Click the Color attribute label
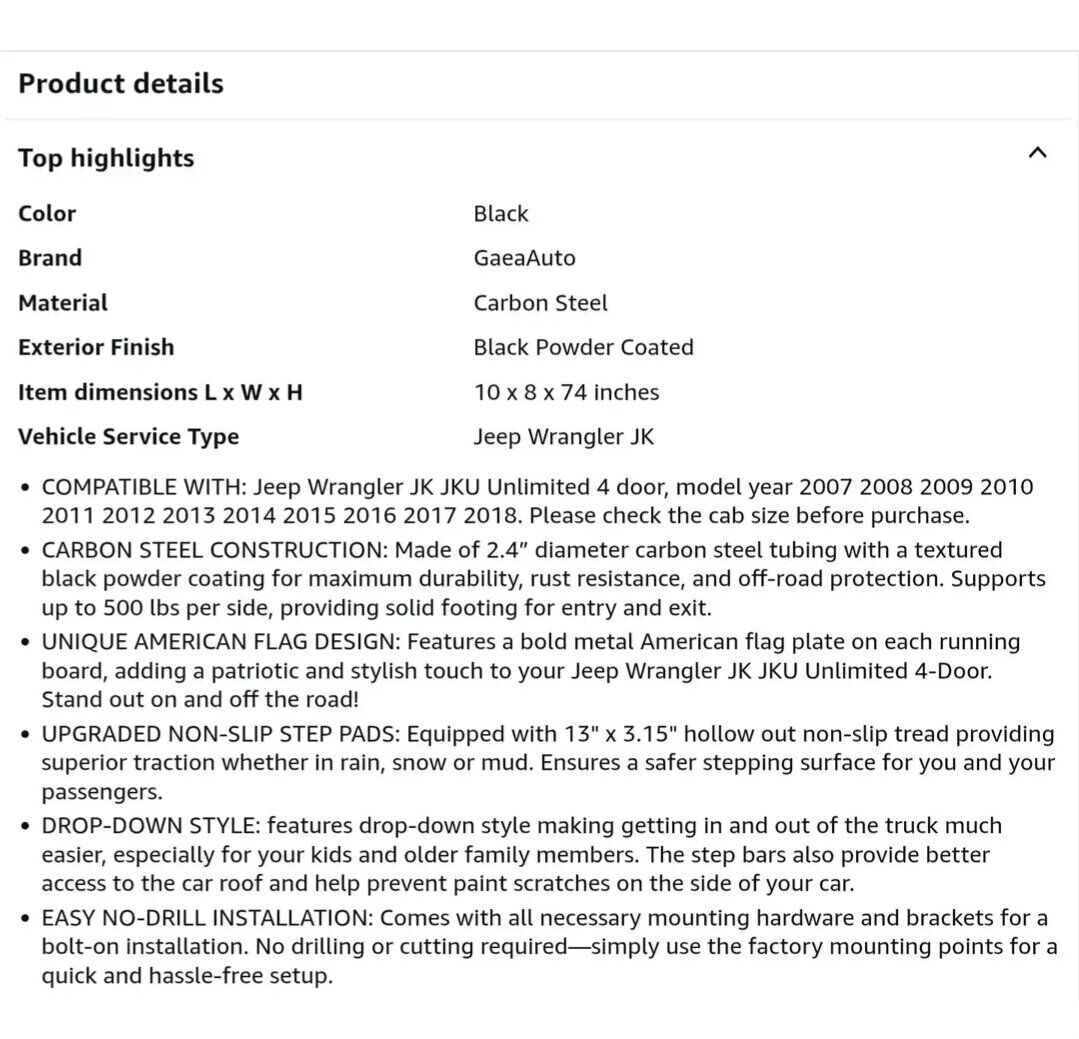This screenshot has height=1039, width=1079. pyautogui.click(x=47, y=214)
